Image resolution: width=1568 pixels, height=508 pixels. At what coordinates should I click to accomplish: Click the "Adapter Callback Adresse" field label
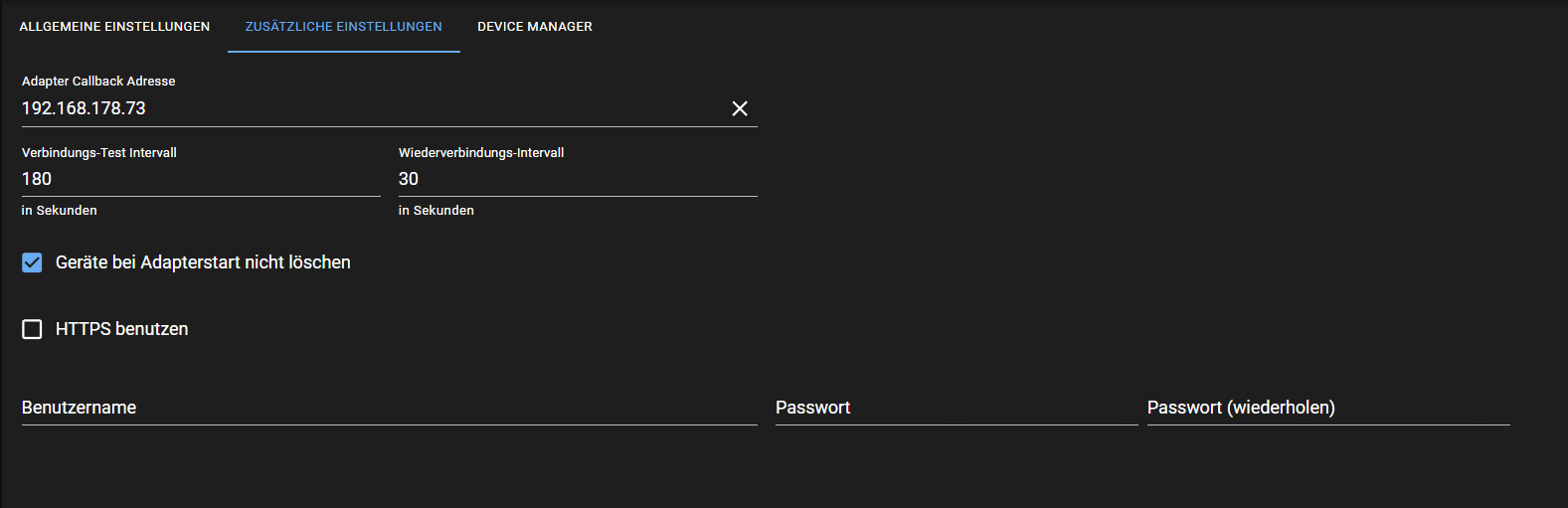[x=98, y=82]
